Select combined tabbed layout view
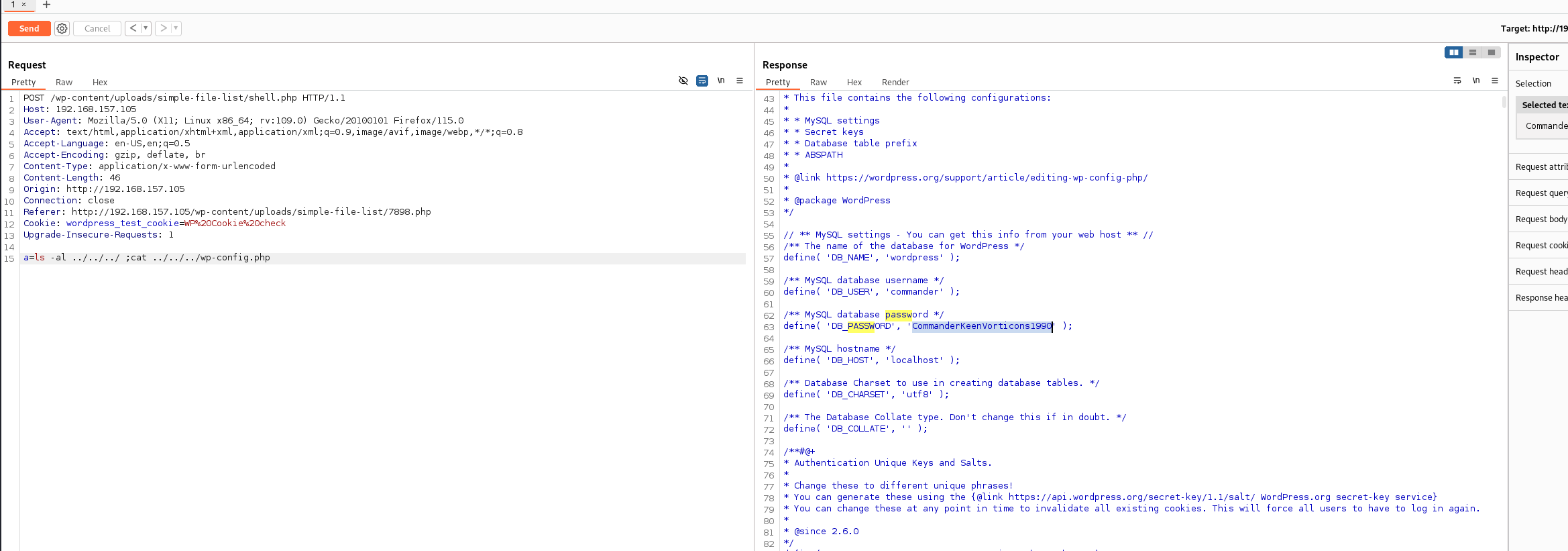The height and width of the screenshot is (551, 1568). pyautogui.click(x=1491, y=52)
